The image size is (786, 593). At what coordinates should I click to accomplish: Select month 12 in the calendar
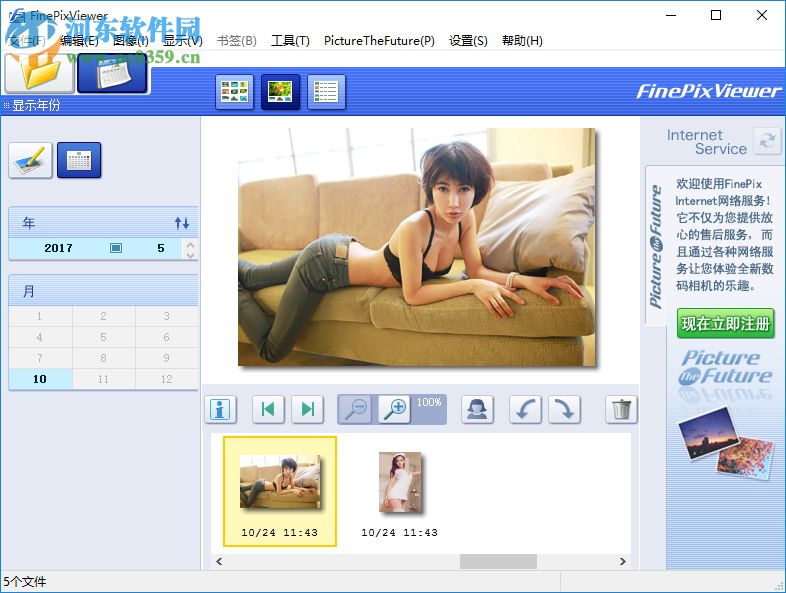point(166,379)
